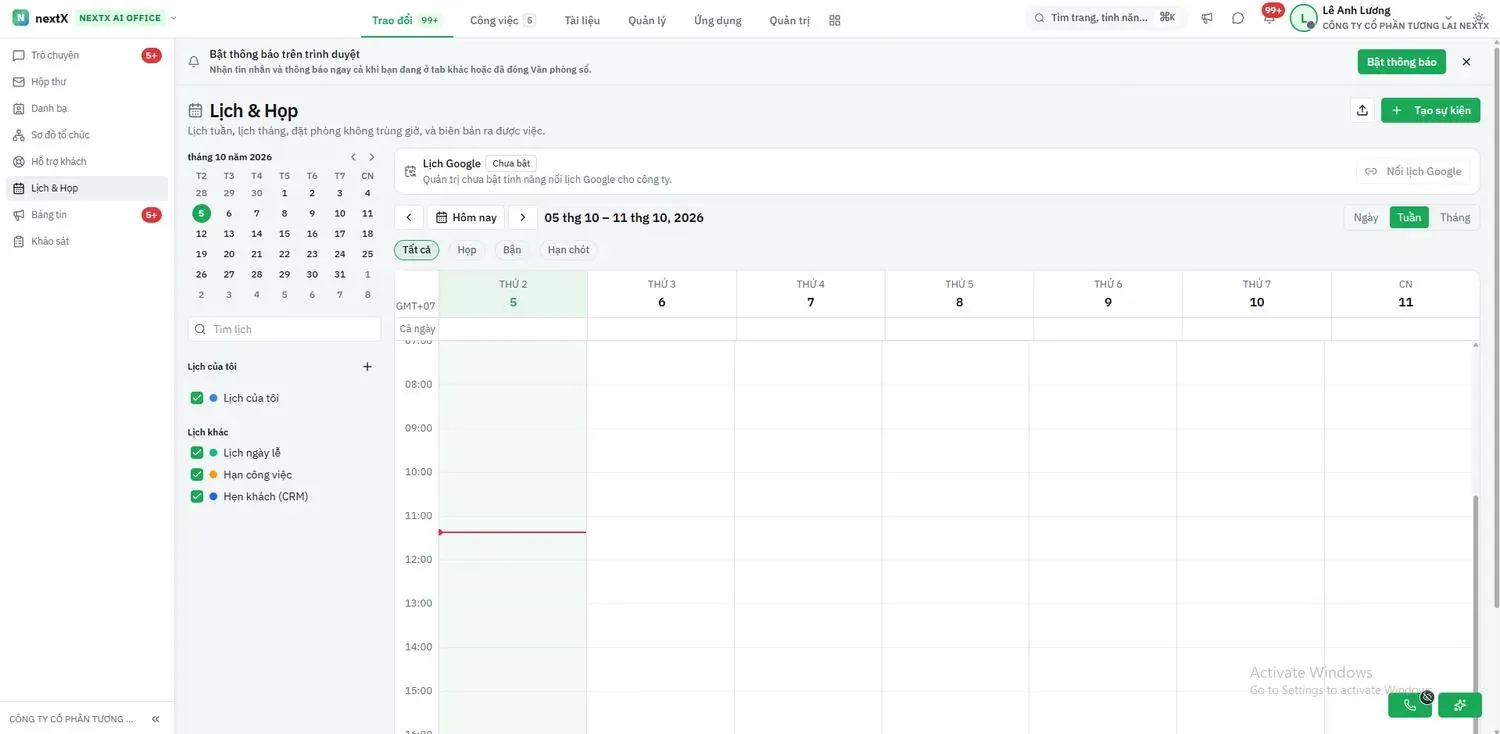The width and height of the screenshot is (1500, 734).
Task: Click the Tạo sự kiện button
Action: [1430, 110]
